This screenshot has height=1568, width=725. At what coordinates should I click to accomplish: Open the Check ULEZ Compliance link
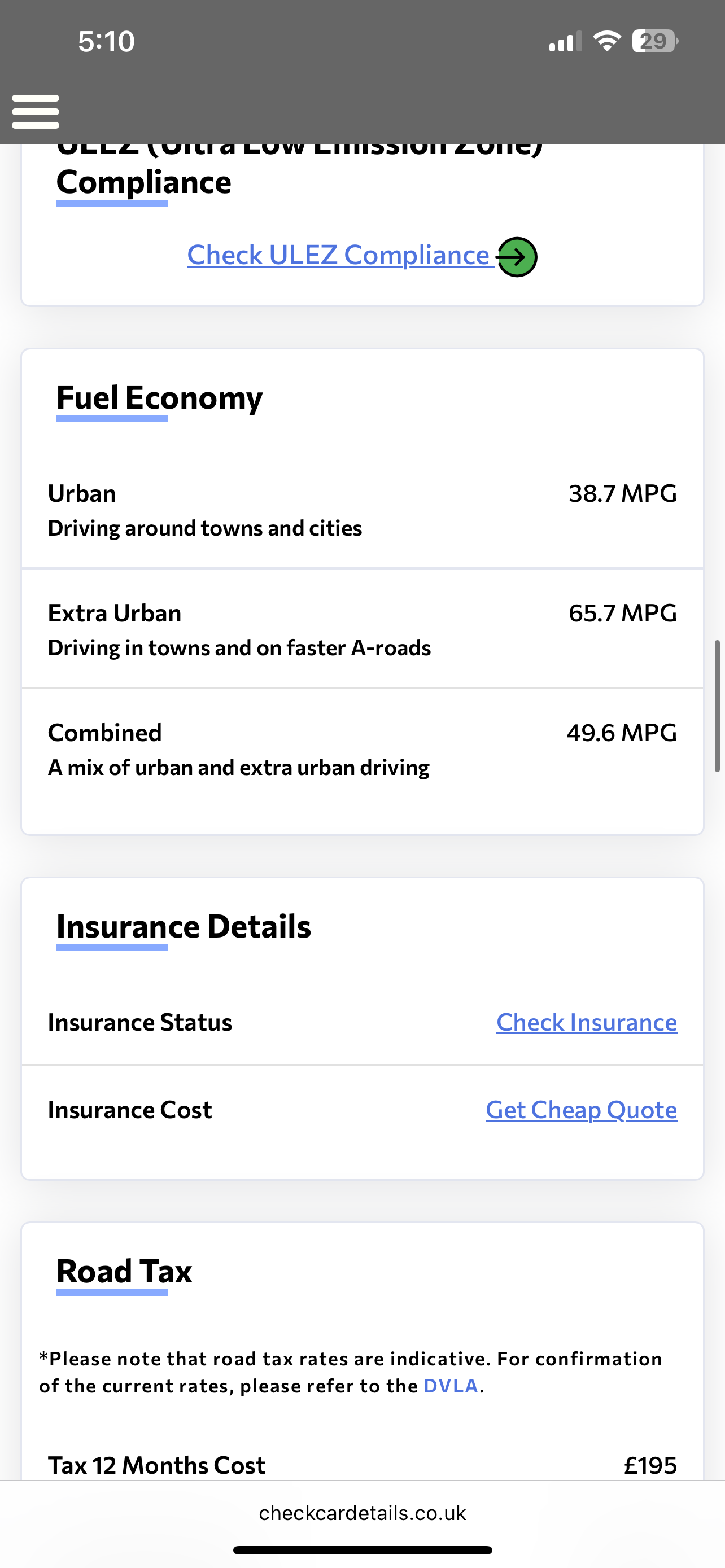338,255
